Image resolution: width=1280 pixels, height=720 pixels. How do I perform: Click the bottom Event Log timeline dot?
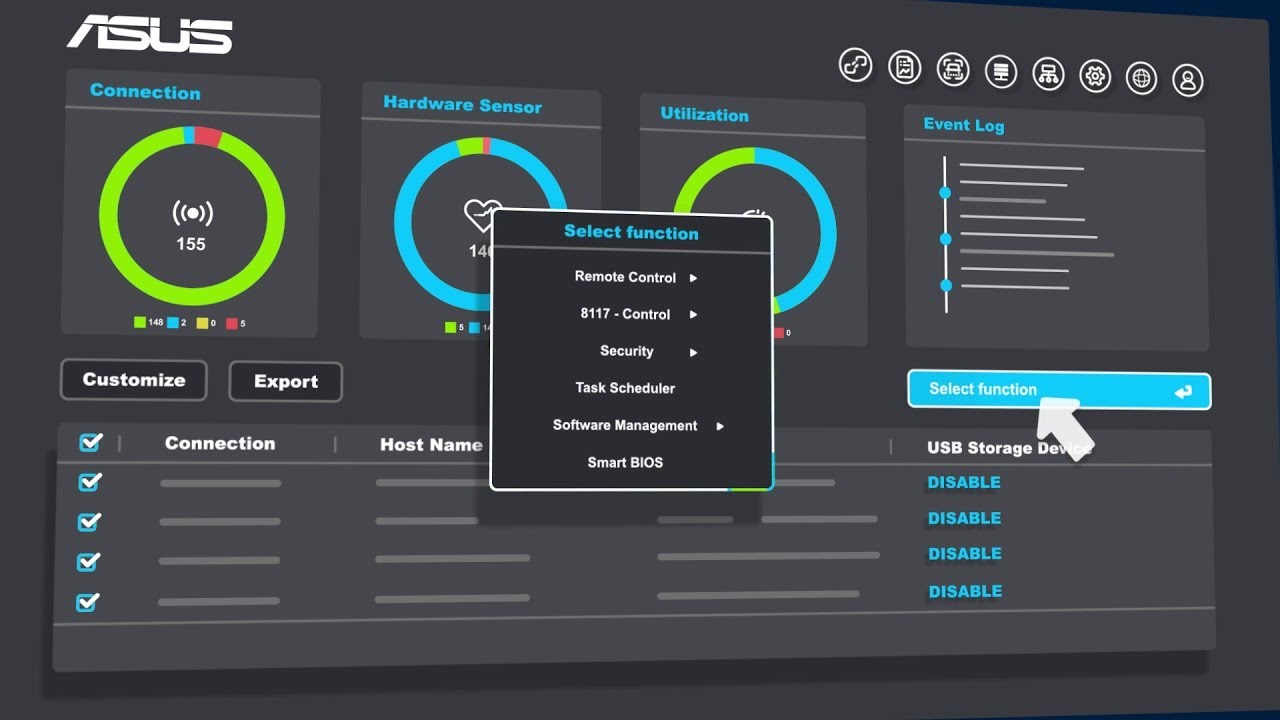coord(946,285)
